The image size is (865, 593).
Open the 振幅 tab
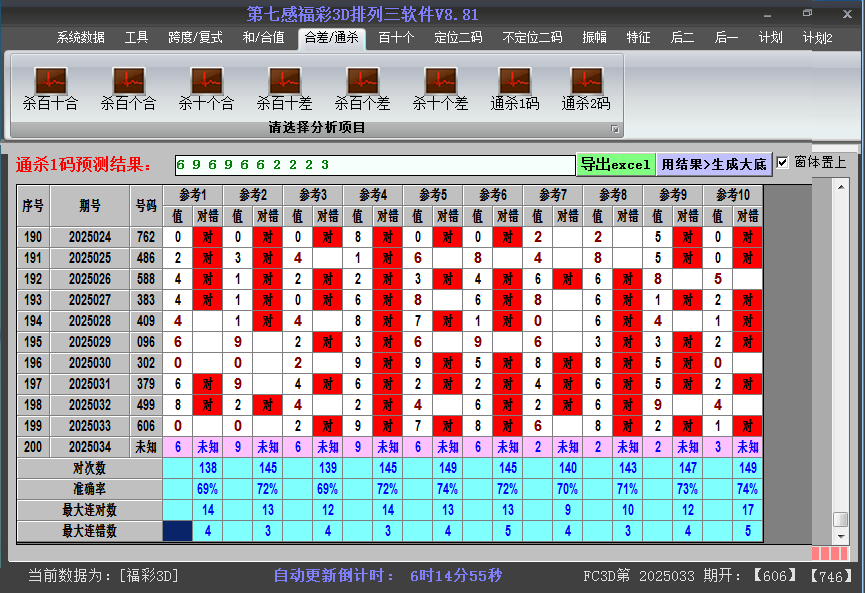point(594,38)
